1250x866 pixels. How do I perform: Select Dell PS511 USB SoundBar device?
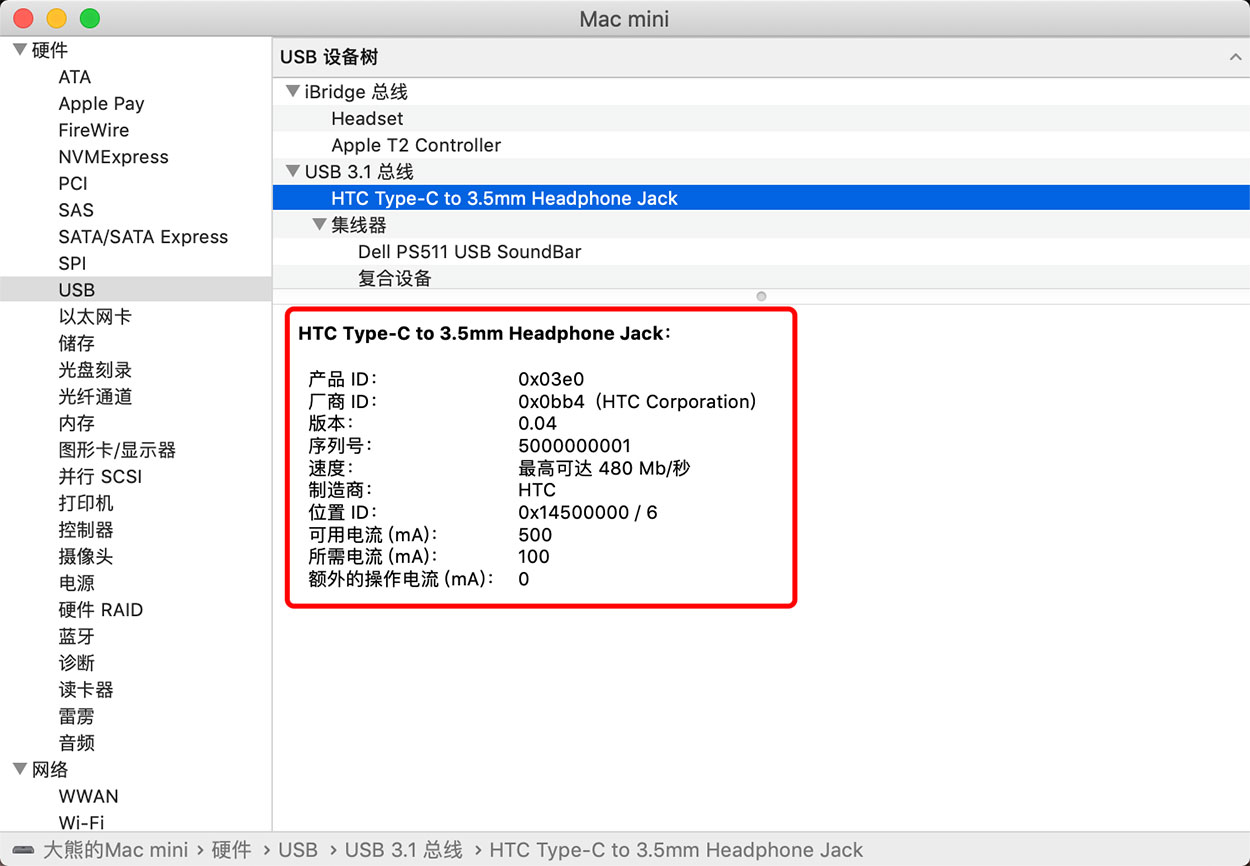pyautogui.click(x=469, y=252)
